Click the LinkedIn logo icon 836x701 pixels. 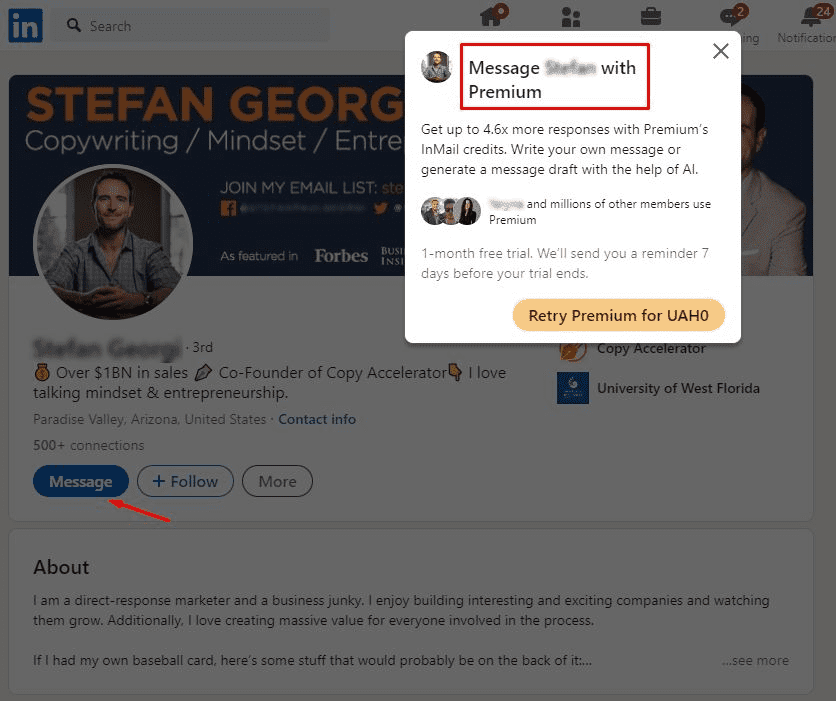[x=25, y=26]
